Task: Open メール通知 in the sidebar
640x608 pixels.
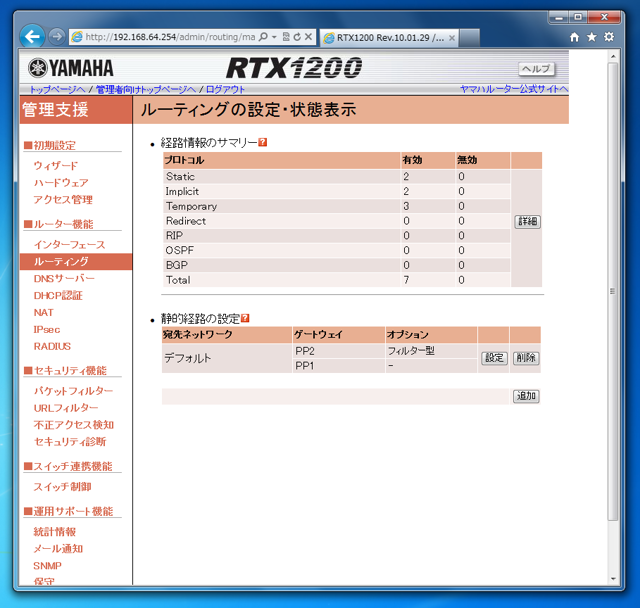Action: (x=58, y=548)
